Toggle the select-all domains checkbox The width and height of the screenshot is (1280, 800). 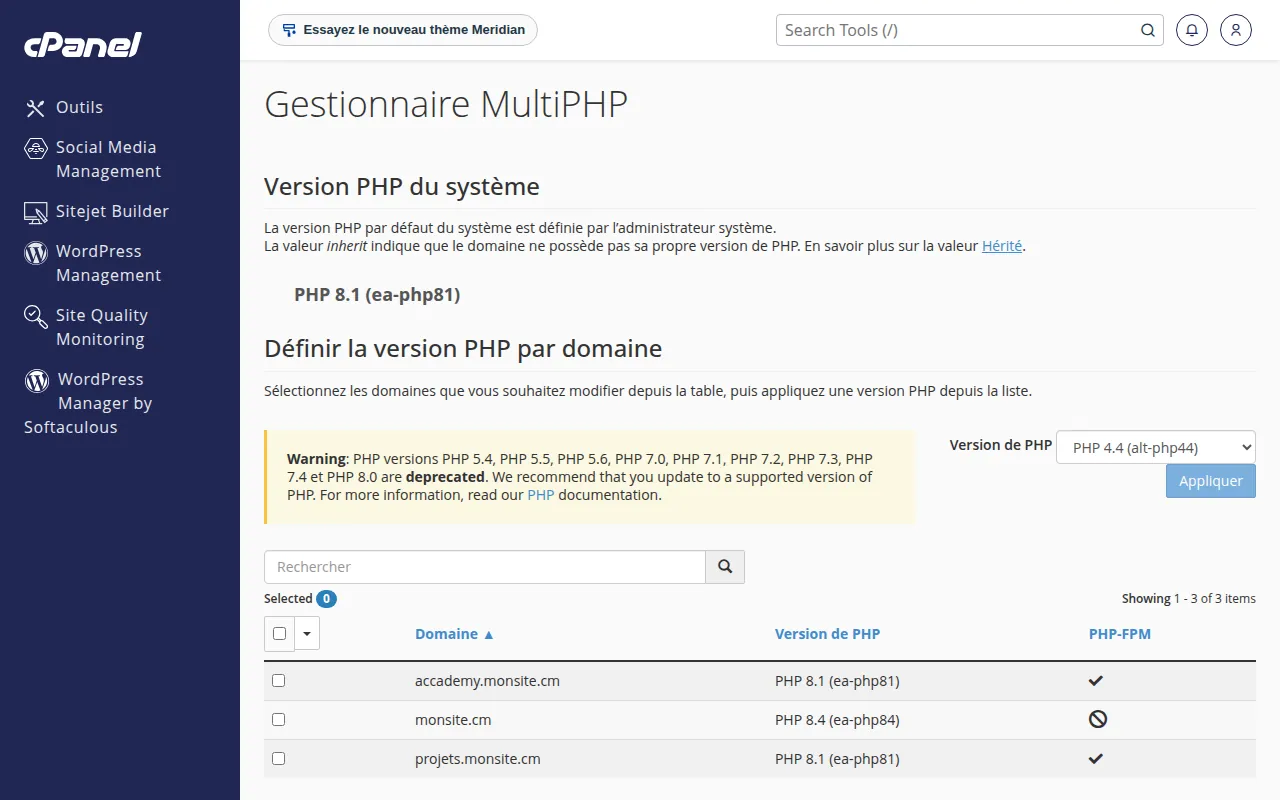(279, 633)
